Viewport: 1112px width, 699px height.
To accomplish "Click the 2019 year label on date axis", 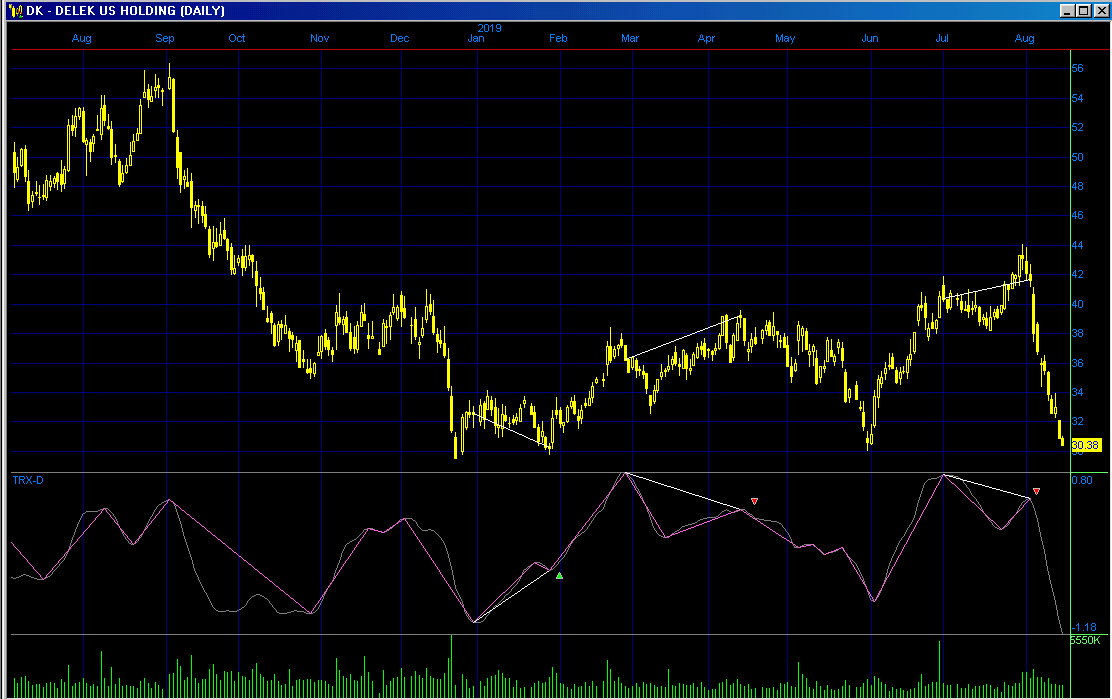I will coord(489,28).
